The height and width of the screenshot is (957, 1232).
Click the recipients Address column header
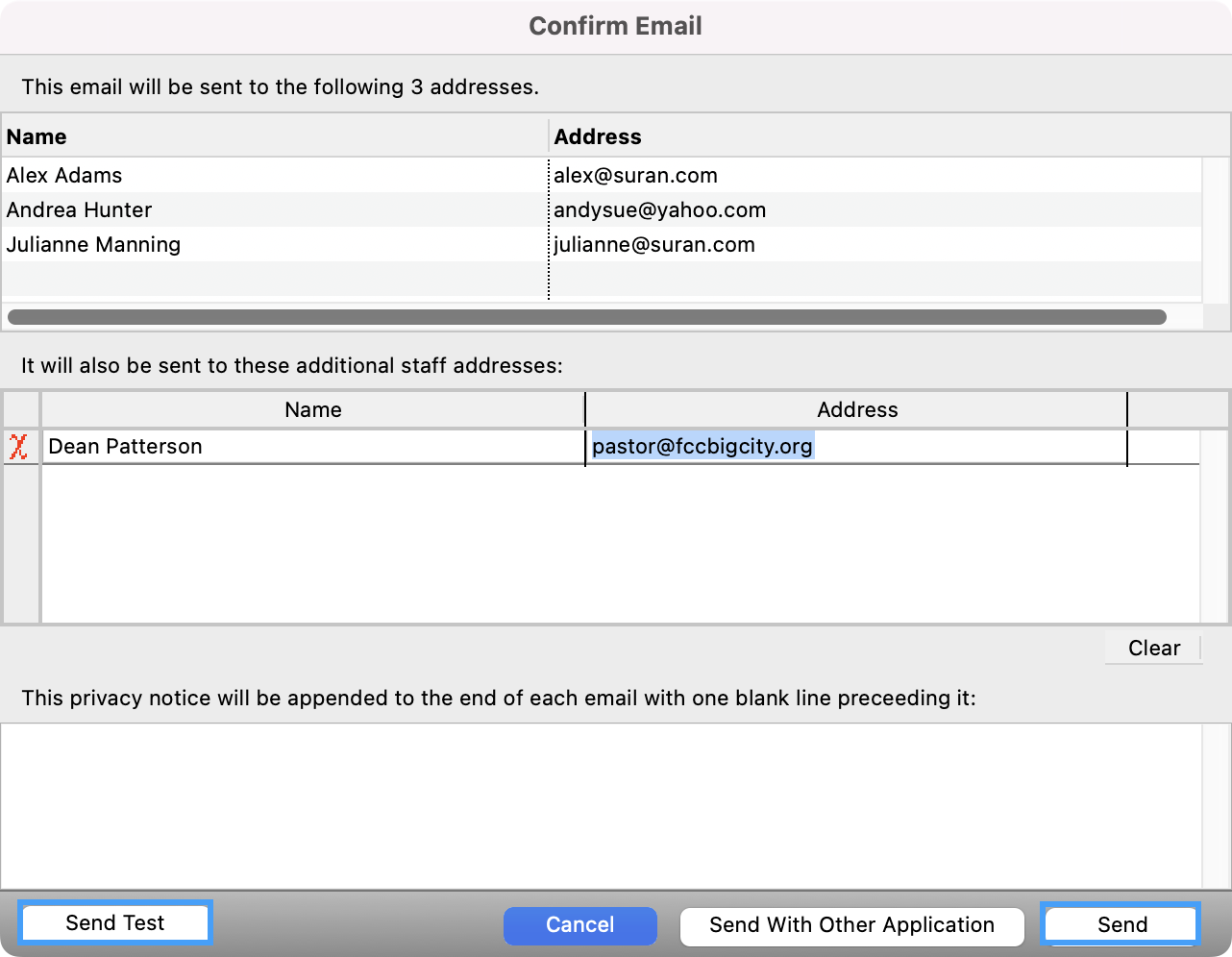point(875,136)
